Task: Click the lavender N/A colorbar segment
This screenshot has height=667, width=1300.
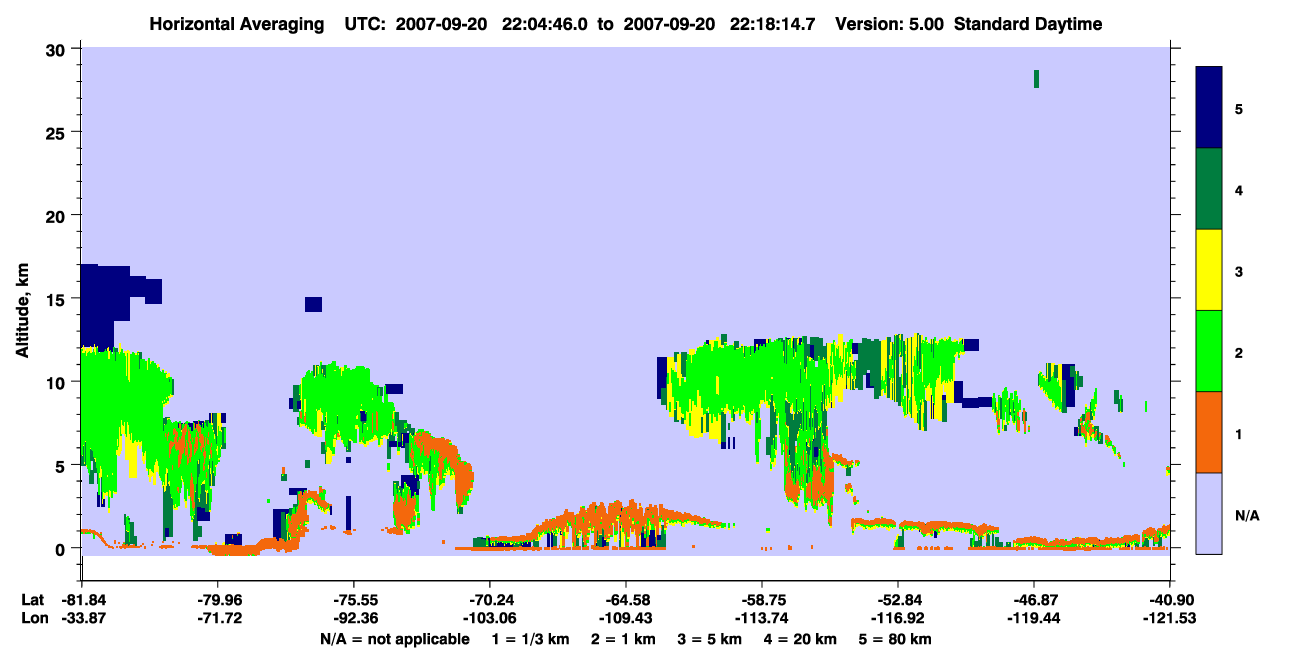Action: pyautogui.click(x=1209, y=513)
